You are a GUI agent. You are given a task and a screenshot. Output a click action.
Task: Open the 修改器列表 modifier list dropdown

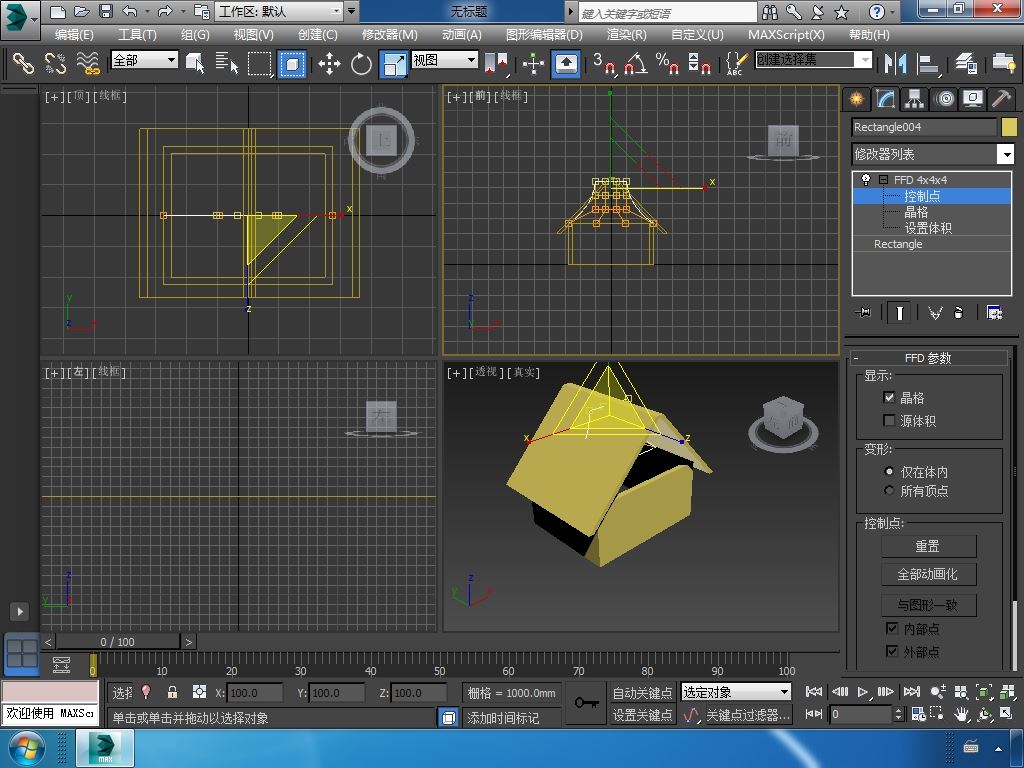[x=1006, y=154]
